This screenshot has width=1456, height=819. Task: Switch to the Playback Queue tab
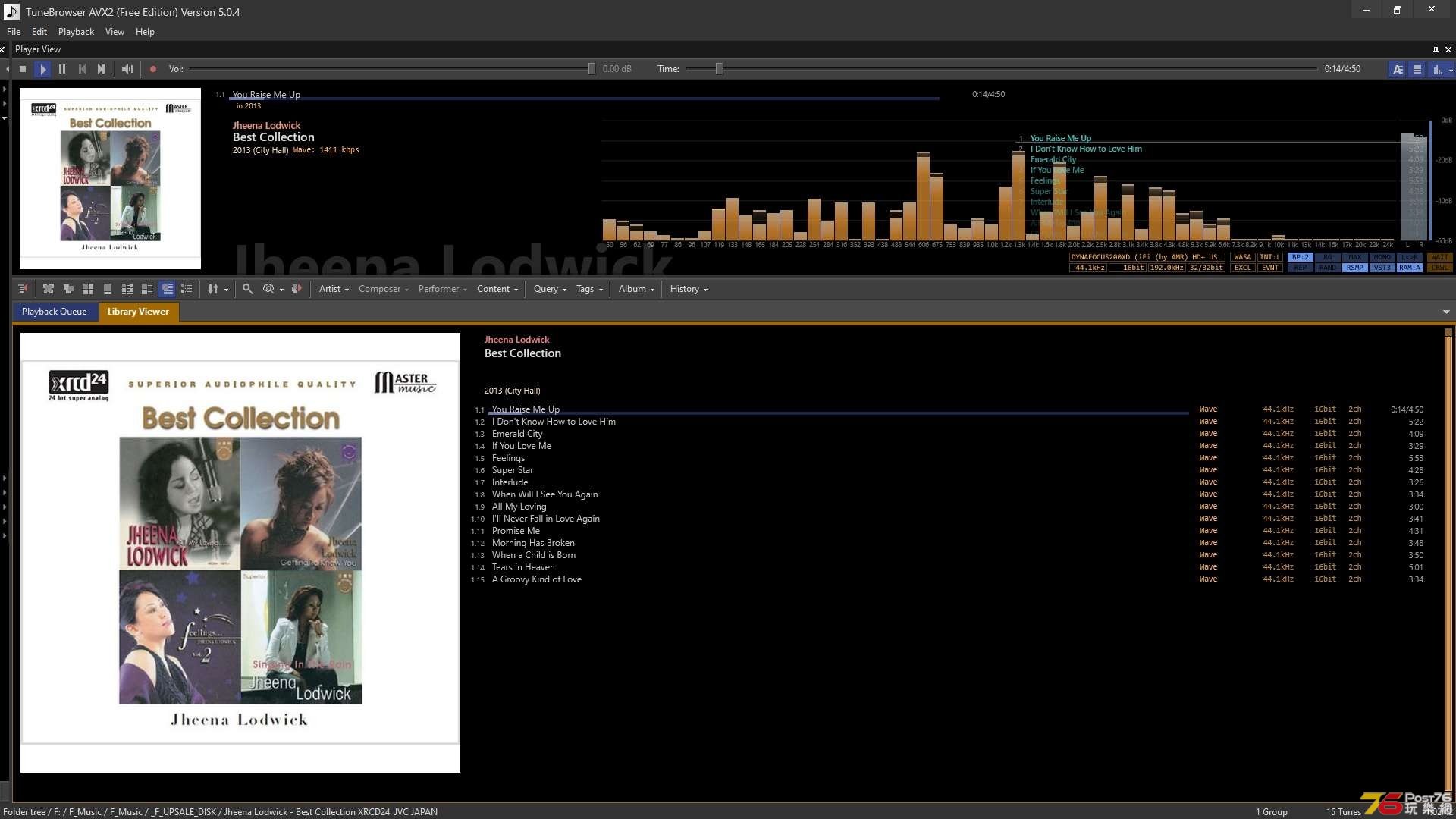[x=55, y=312]
